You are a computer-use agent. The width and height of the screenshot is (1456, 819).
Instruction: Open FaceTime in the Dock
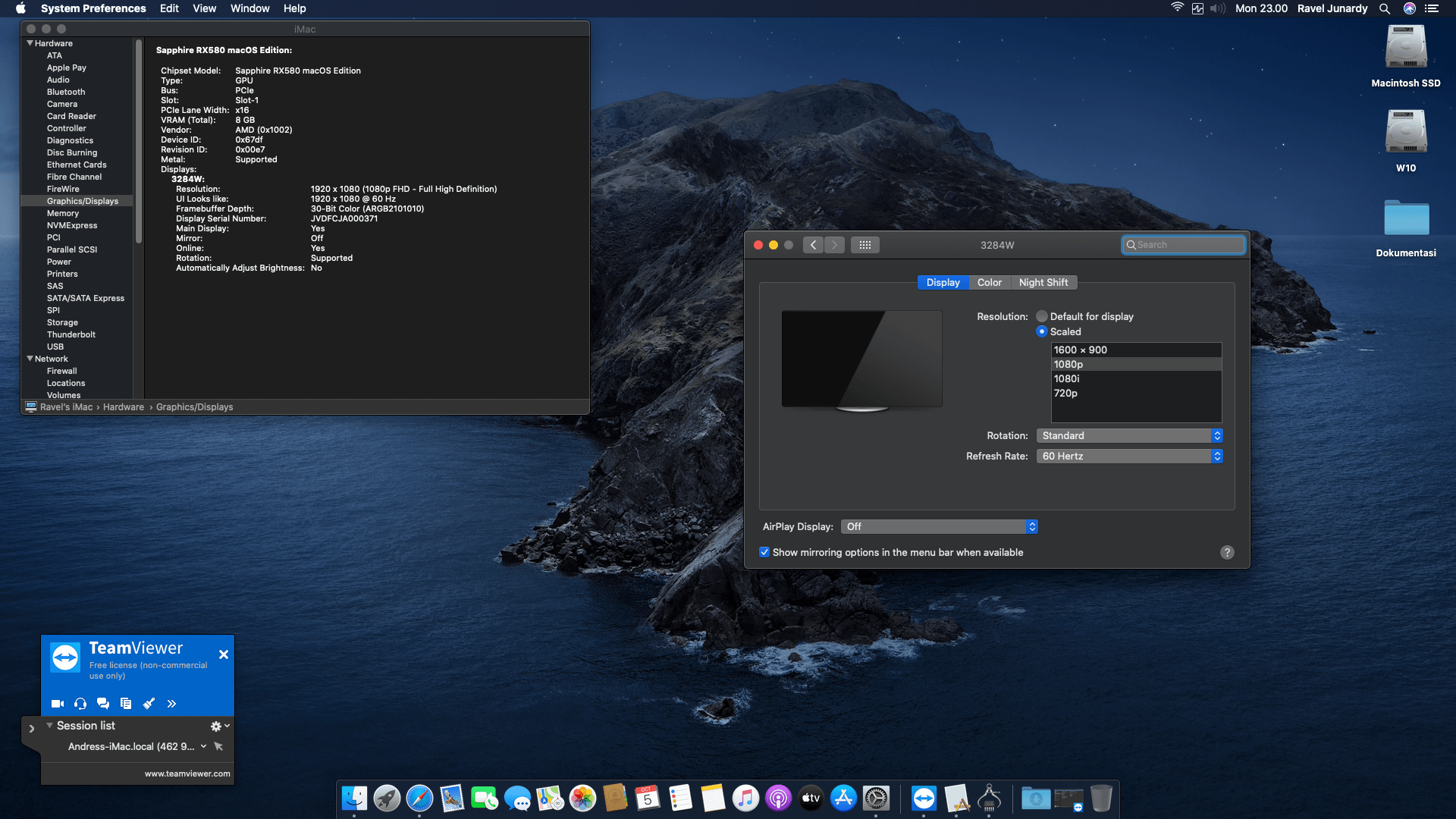485,798
